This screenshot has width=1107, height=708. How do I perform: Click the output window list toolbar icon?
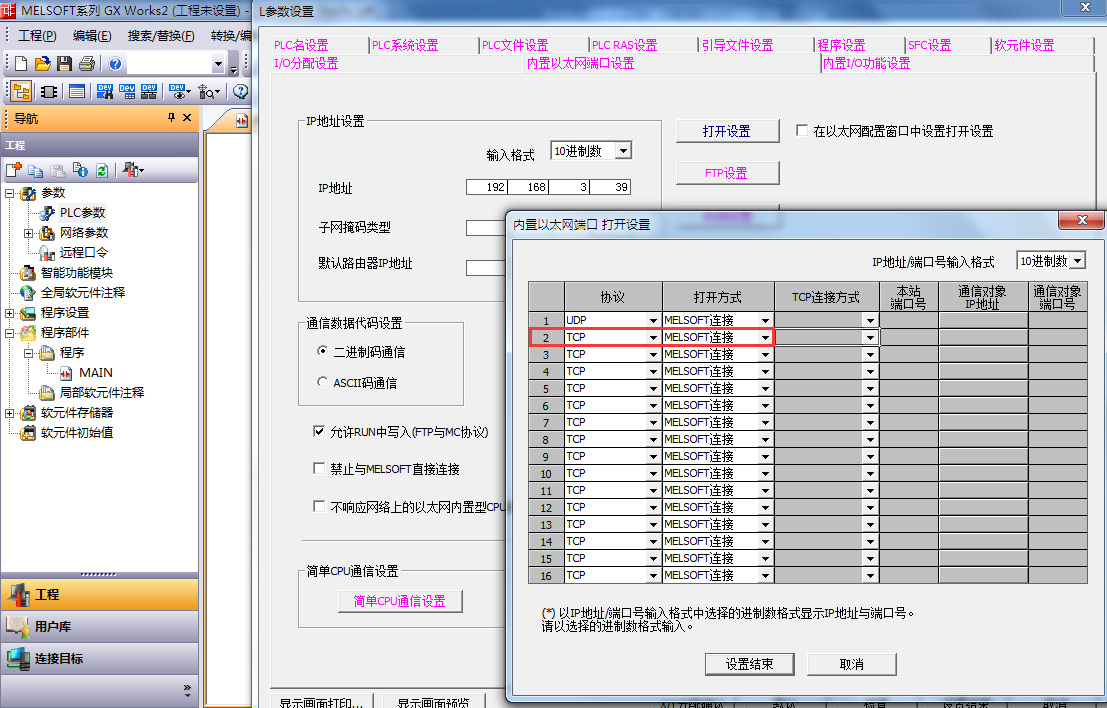pyautogui.click(x=77, y=92)
